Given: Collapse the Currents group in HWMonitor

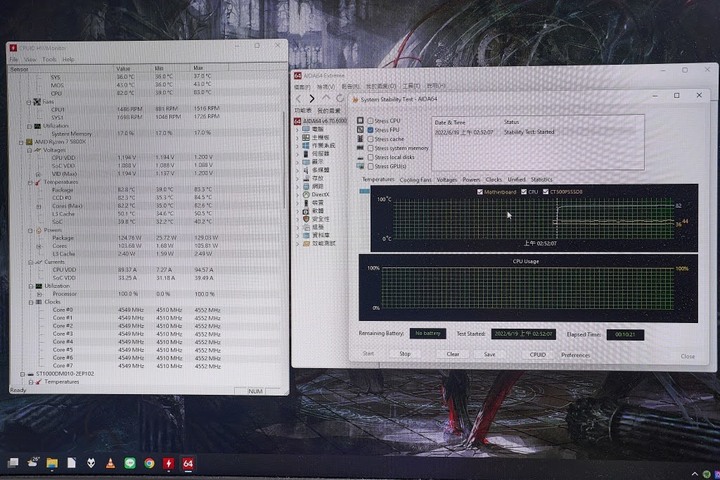Looking at the screenshot, I should click(31, 262).
